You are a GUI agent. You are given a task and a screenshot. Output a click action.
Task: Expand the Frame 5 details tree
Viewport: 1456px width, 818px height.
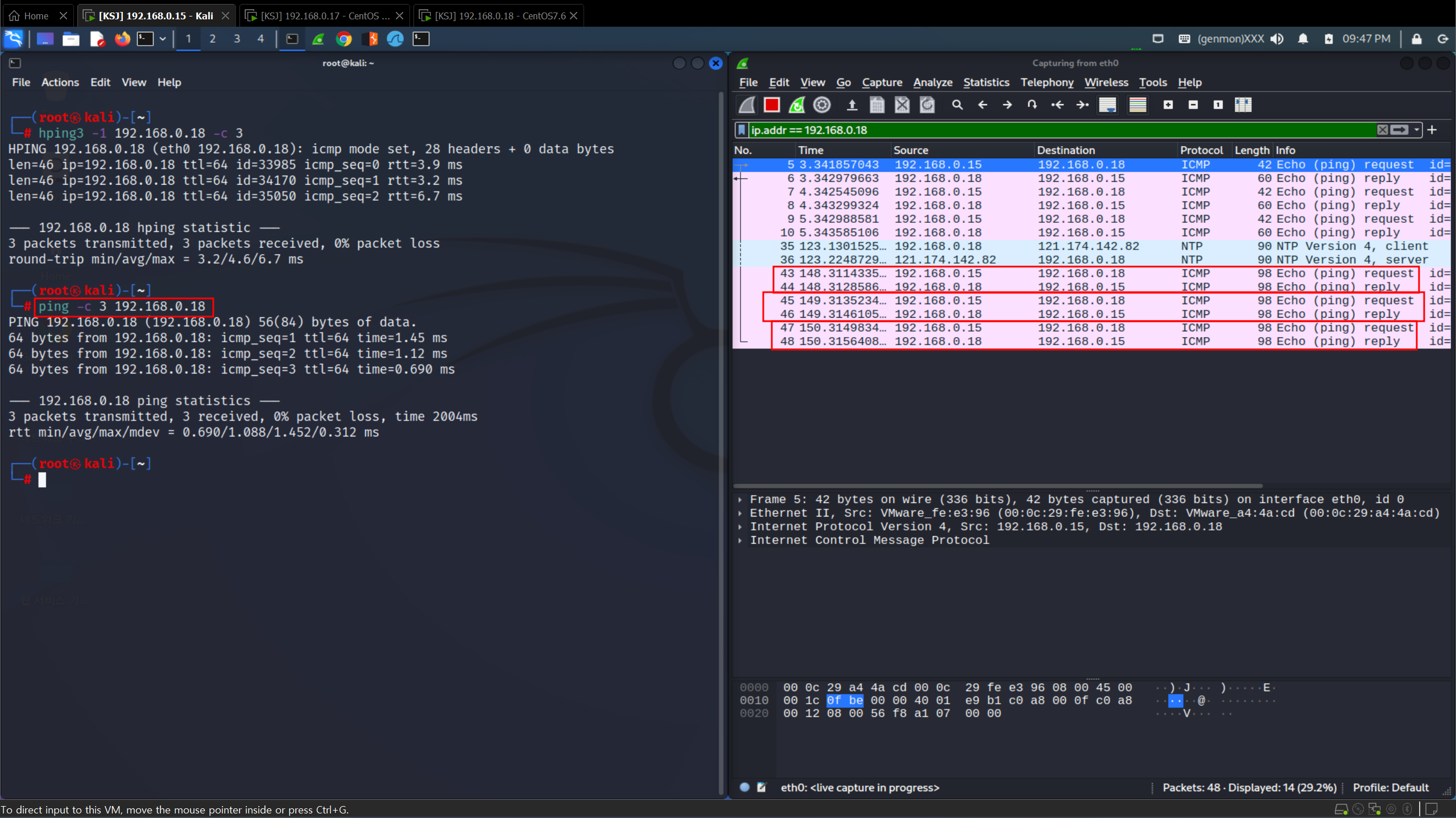tap(740, 500)
